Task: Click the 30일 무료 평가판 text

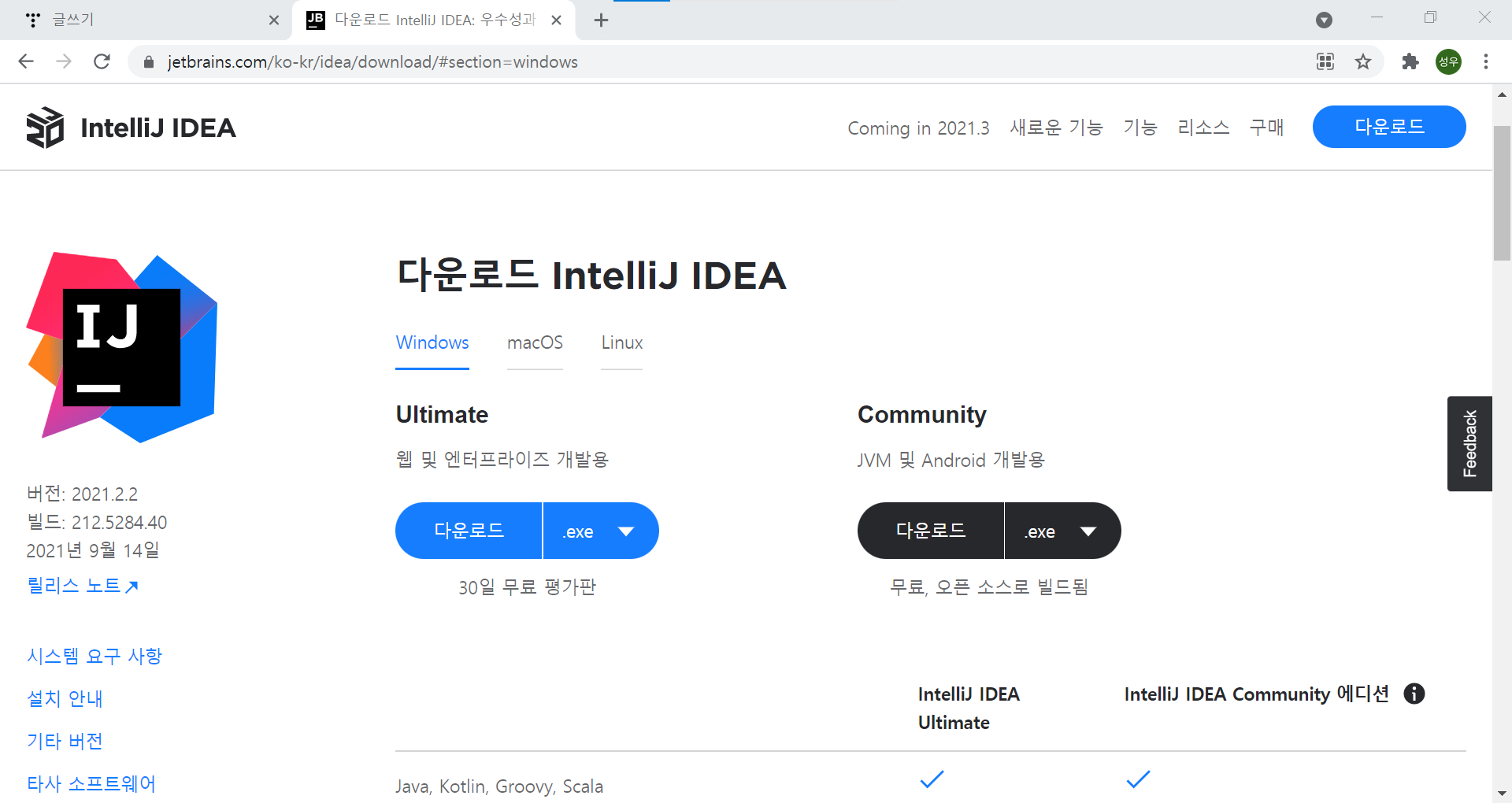Action: click(x=527, y=587)
